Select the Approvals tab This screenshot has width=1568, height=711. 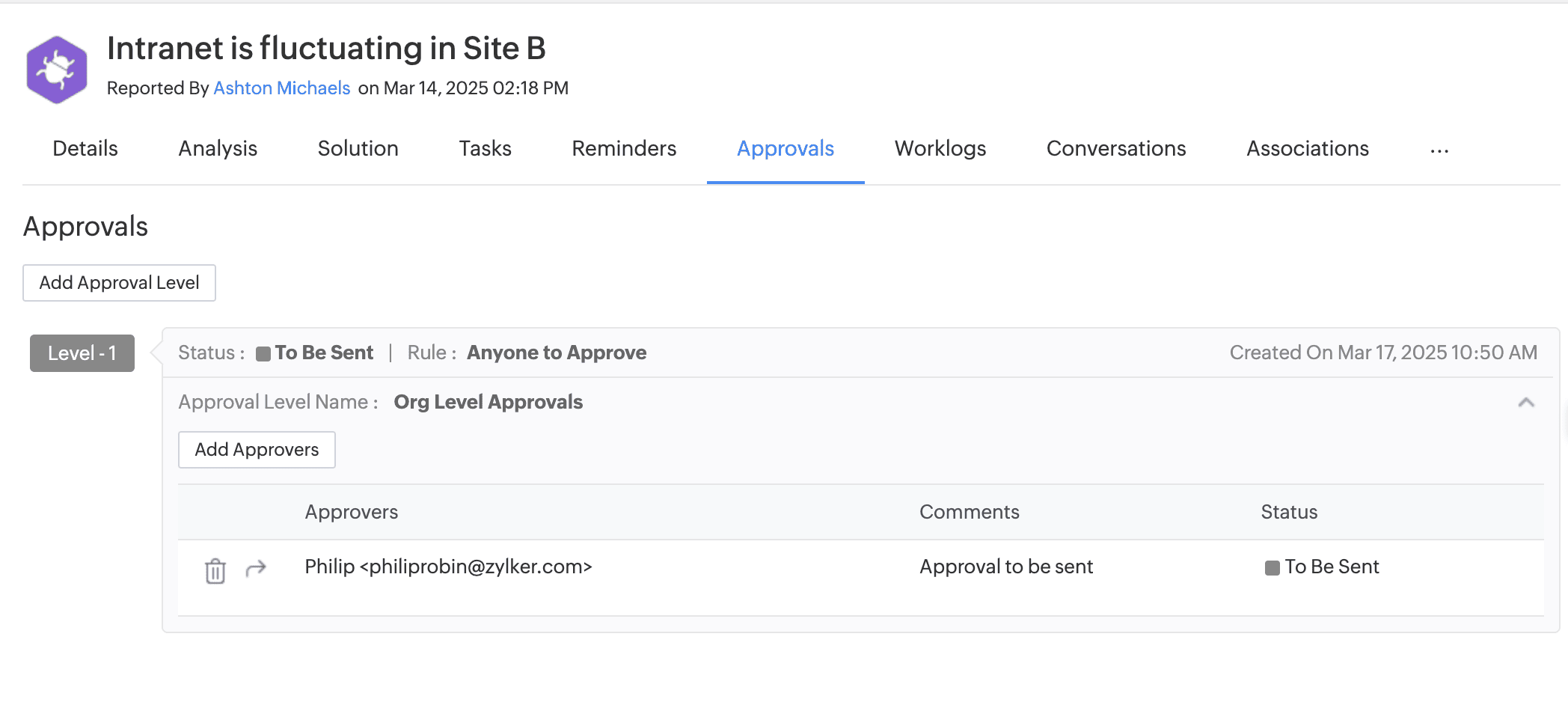(x=785, y=149)
